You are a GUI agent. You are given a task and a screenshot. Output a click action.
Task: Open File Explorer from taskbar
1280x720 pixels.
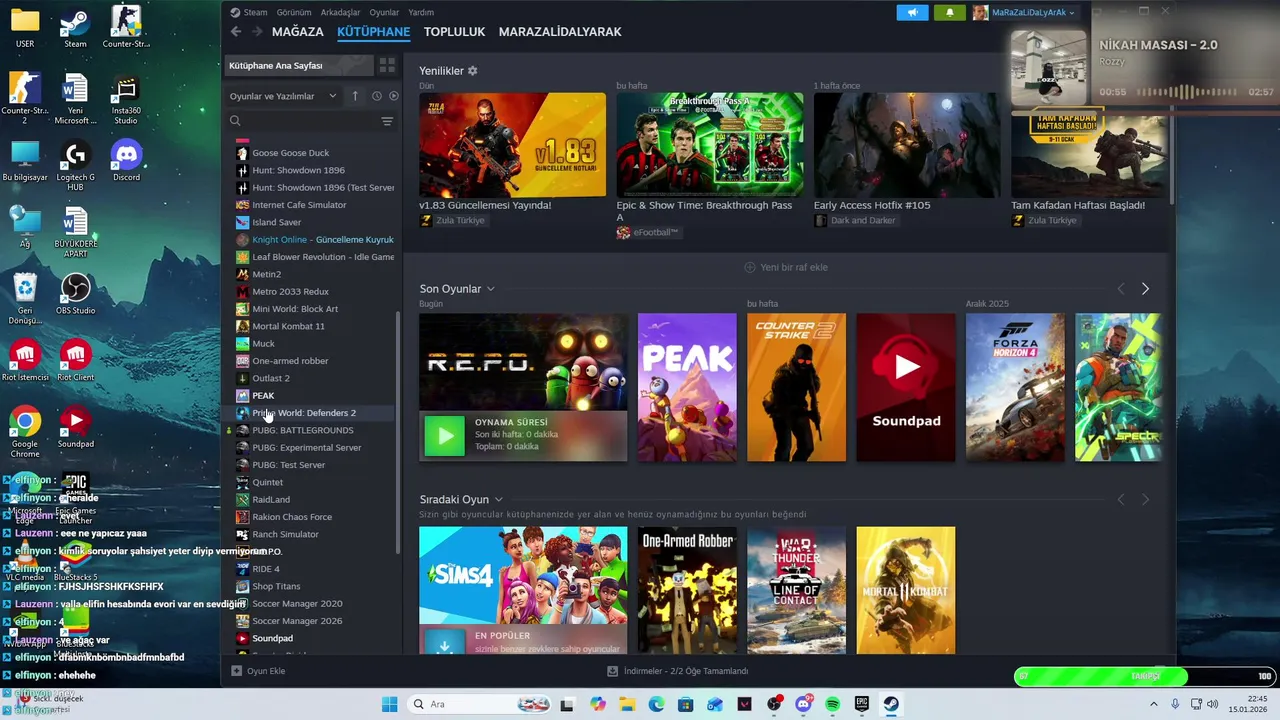tap(627, 704)
